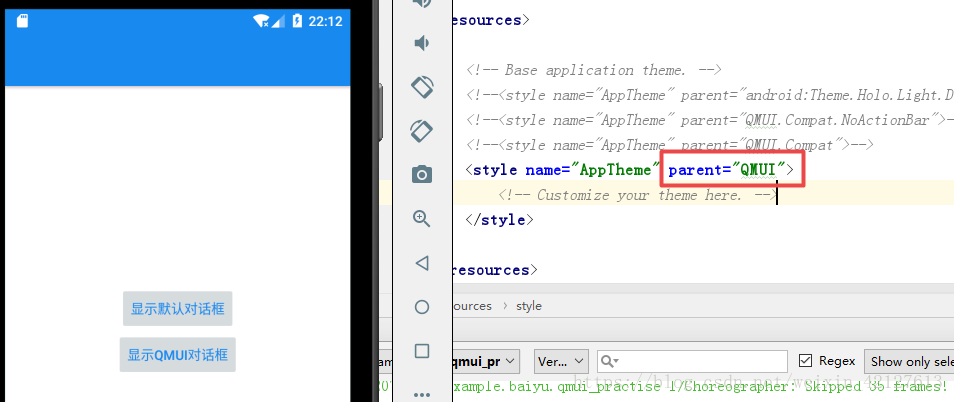The height and width of the screenshot is (402, 954).
Task: Open the log level 'Ver...' dropdown
Action: (561, 361)
